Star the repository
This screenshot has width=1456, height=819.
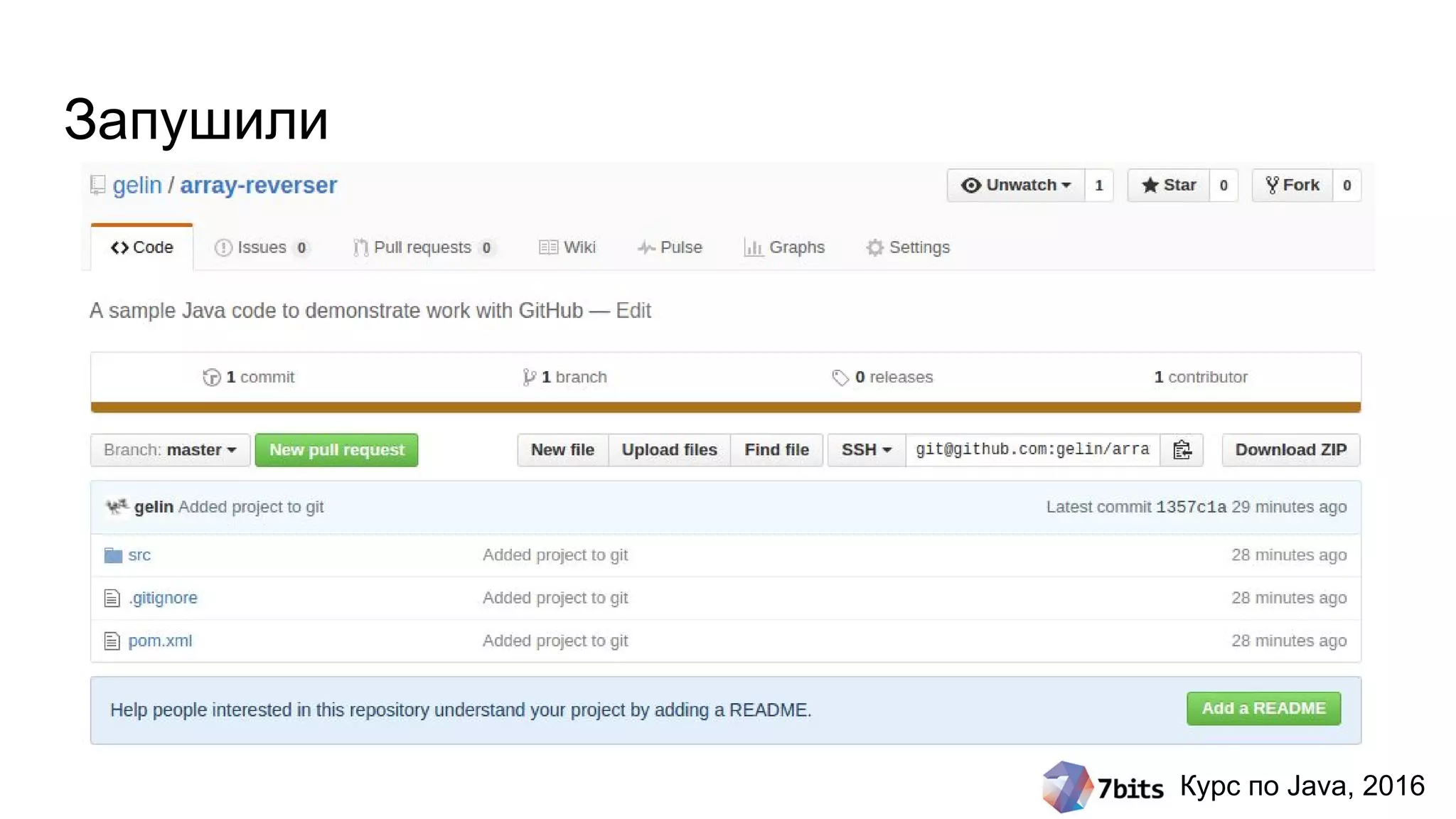coord(1169,186)
